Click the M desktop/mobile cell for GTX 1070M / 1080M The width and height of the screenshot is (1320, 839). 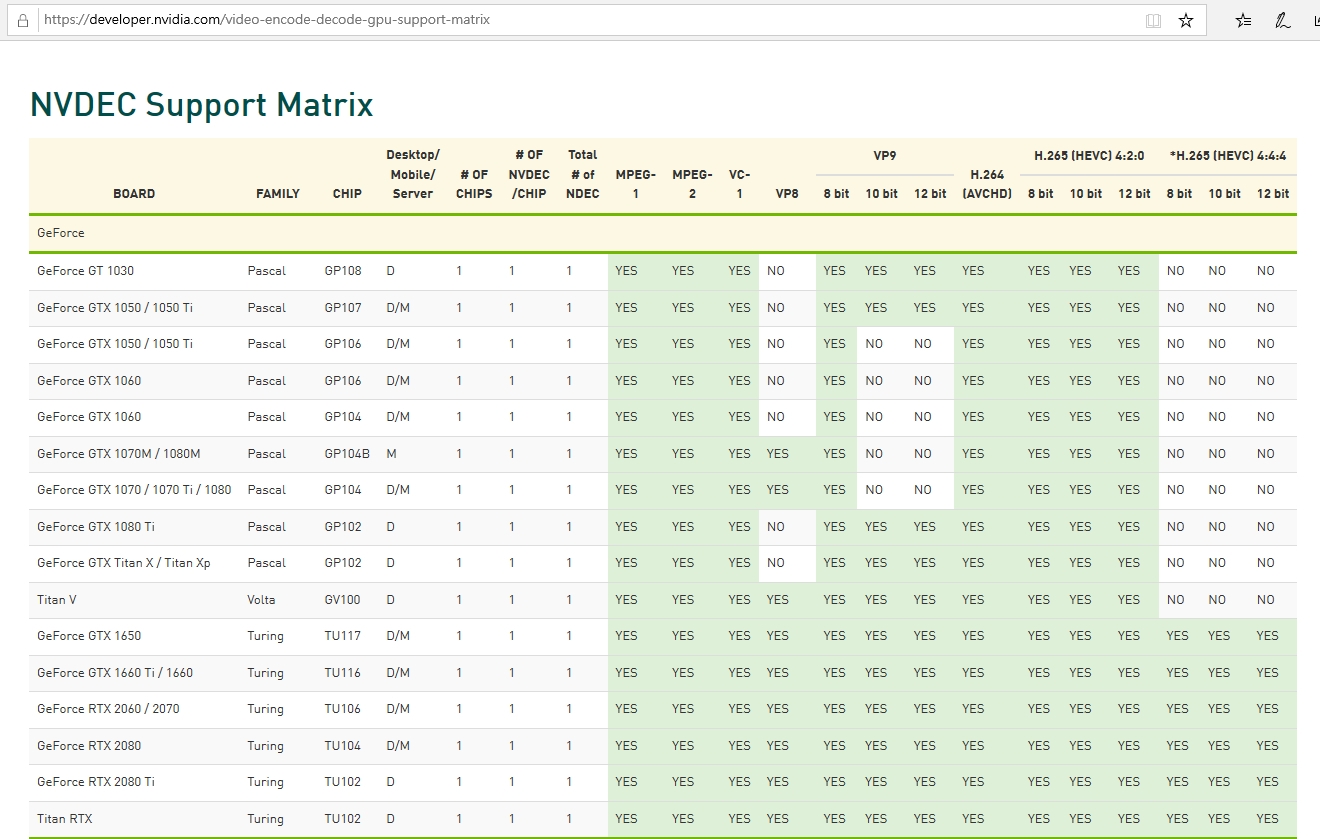[392, 454]
